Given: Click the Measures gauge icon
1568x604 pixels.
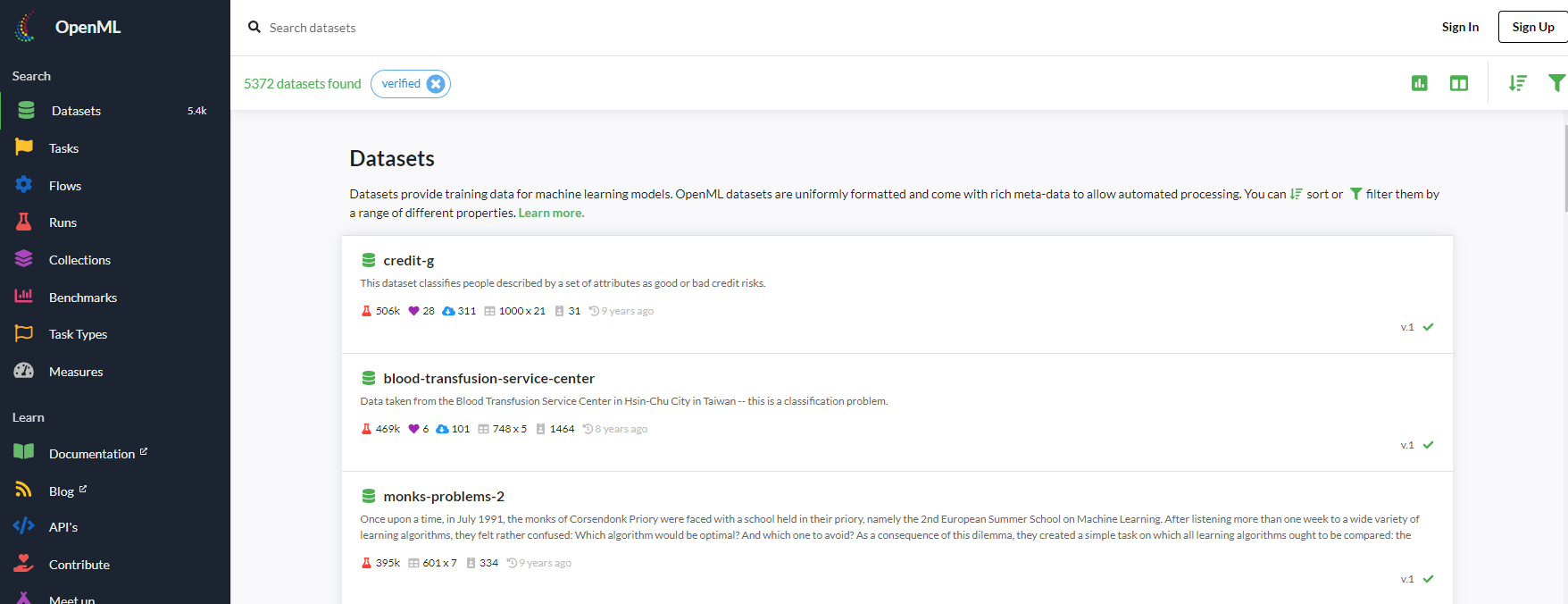Looking at the screenshot, I should click(x=24, y=371).
